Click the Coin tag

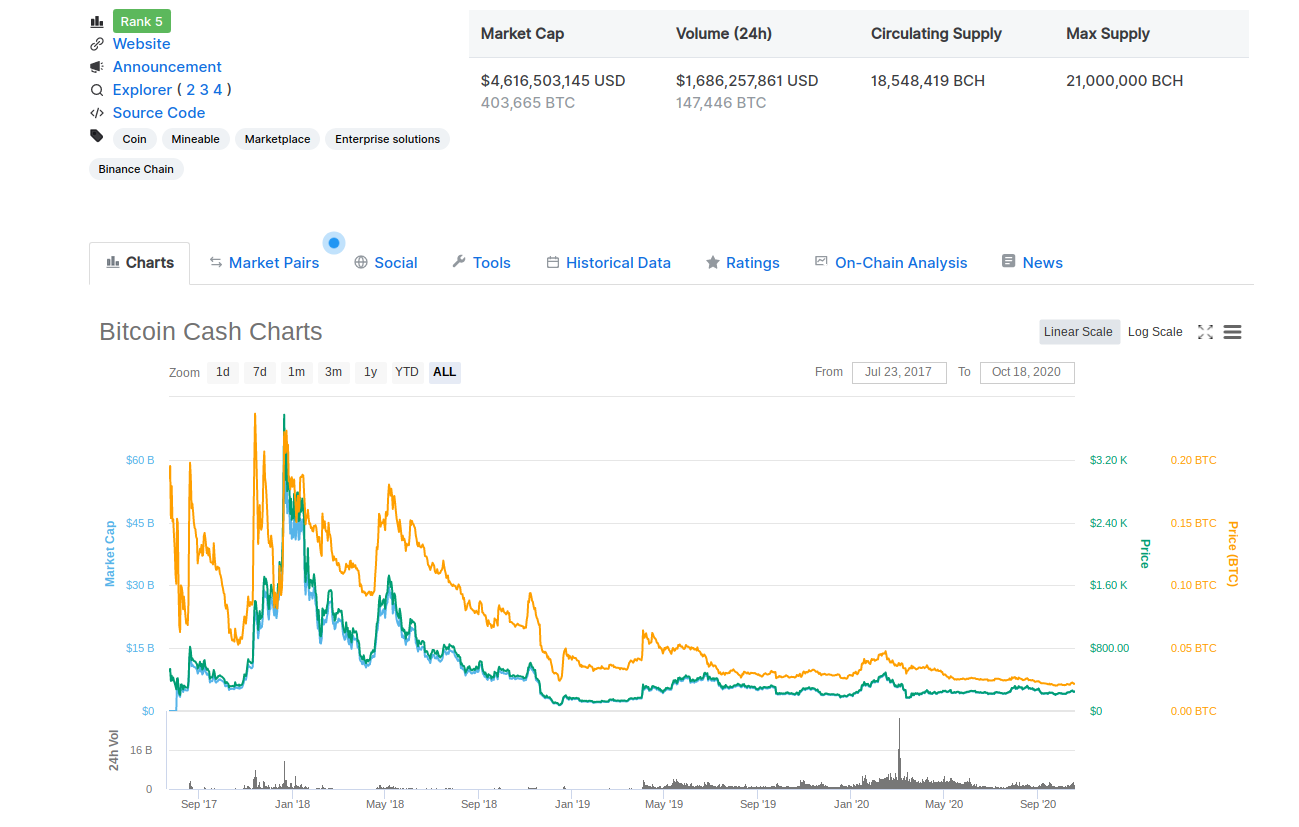coord(134,139)
